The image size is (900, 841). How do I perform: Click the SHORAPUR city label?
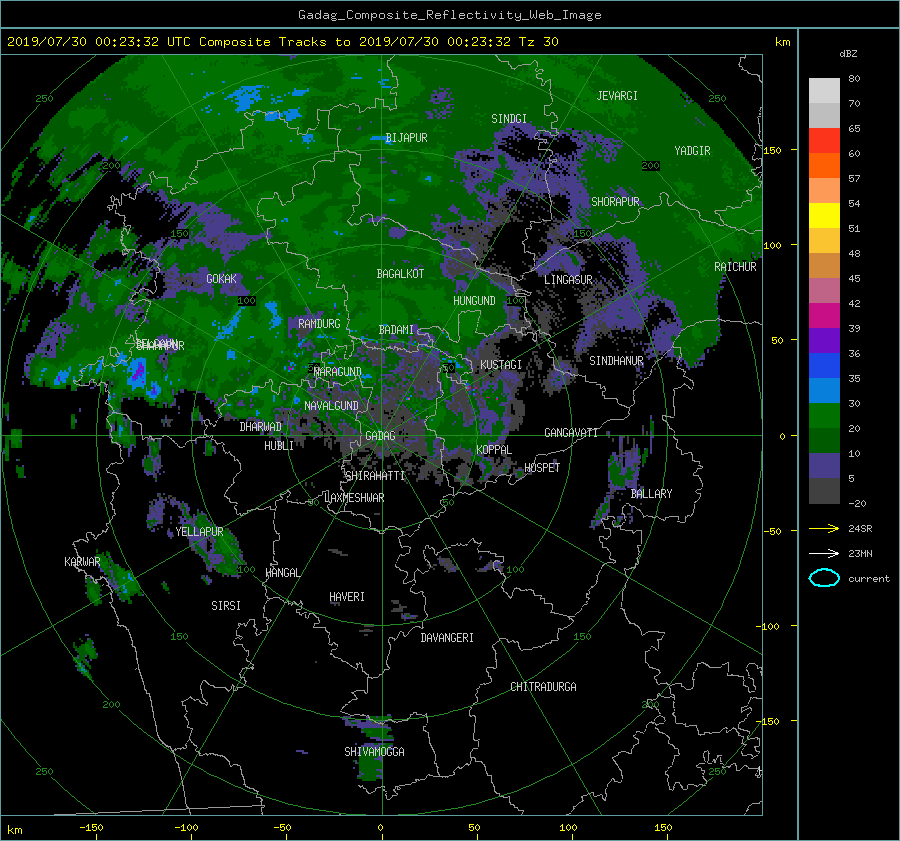615,202
